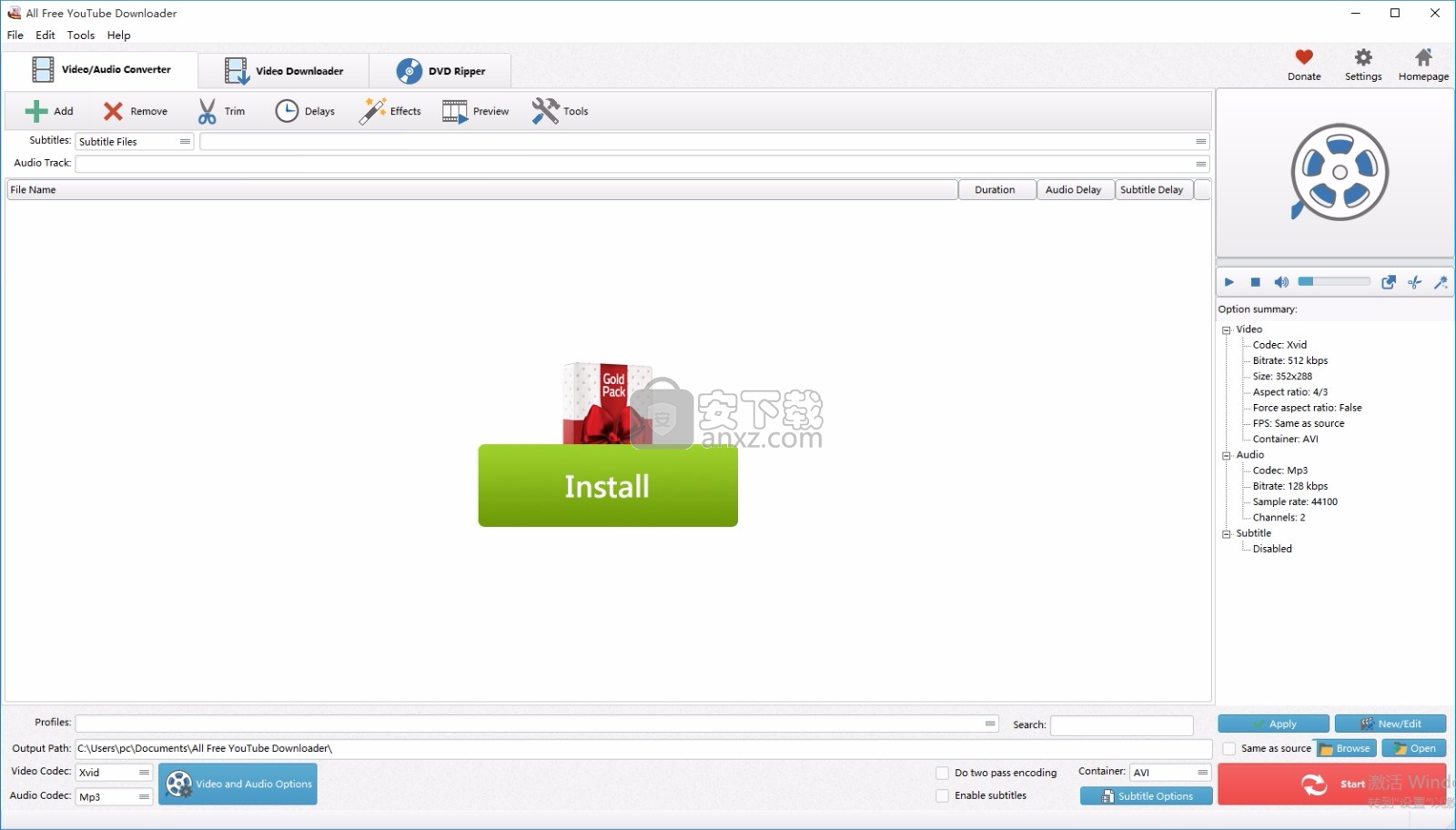
Task: Open Video and Audio Options
Action: 238,784
